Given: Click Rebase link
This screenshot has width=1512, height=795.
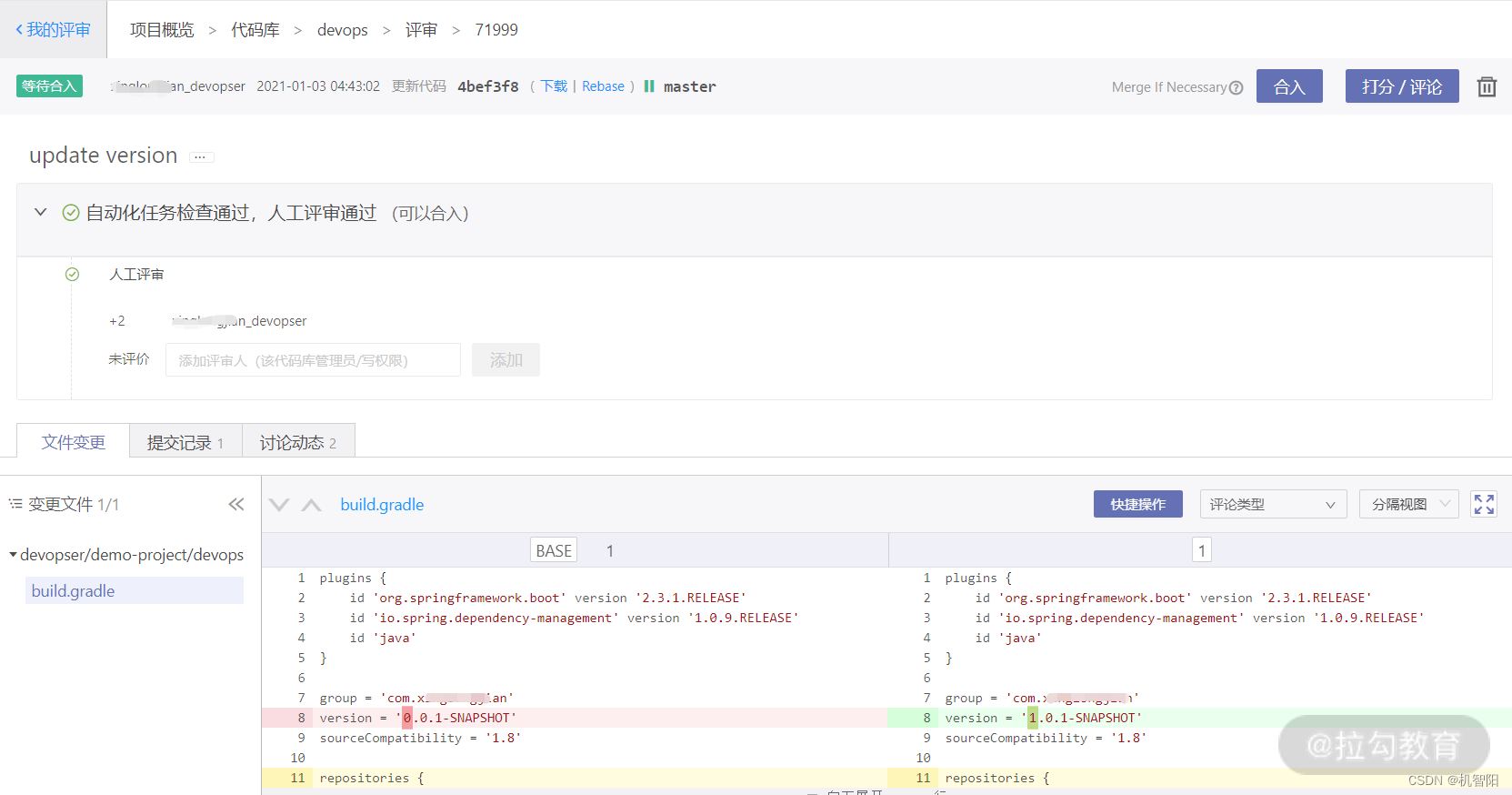Looking at the screenshot, I should [603, 86].
